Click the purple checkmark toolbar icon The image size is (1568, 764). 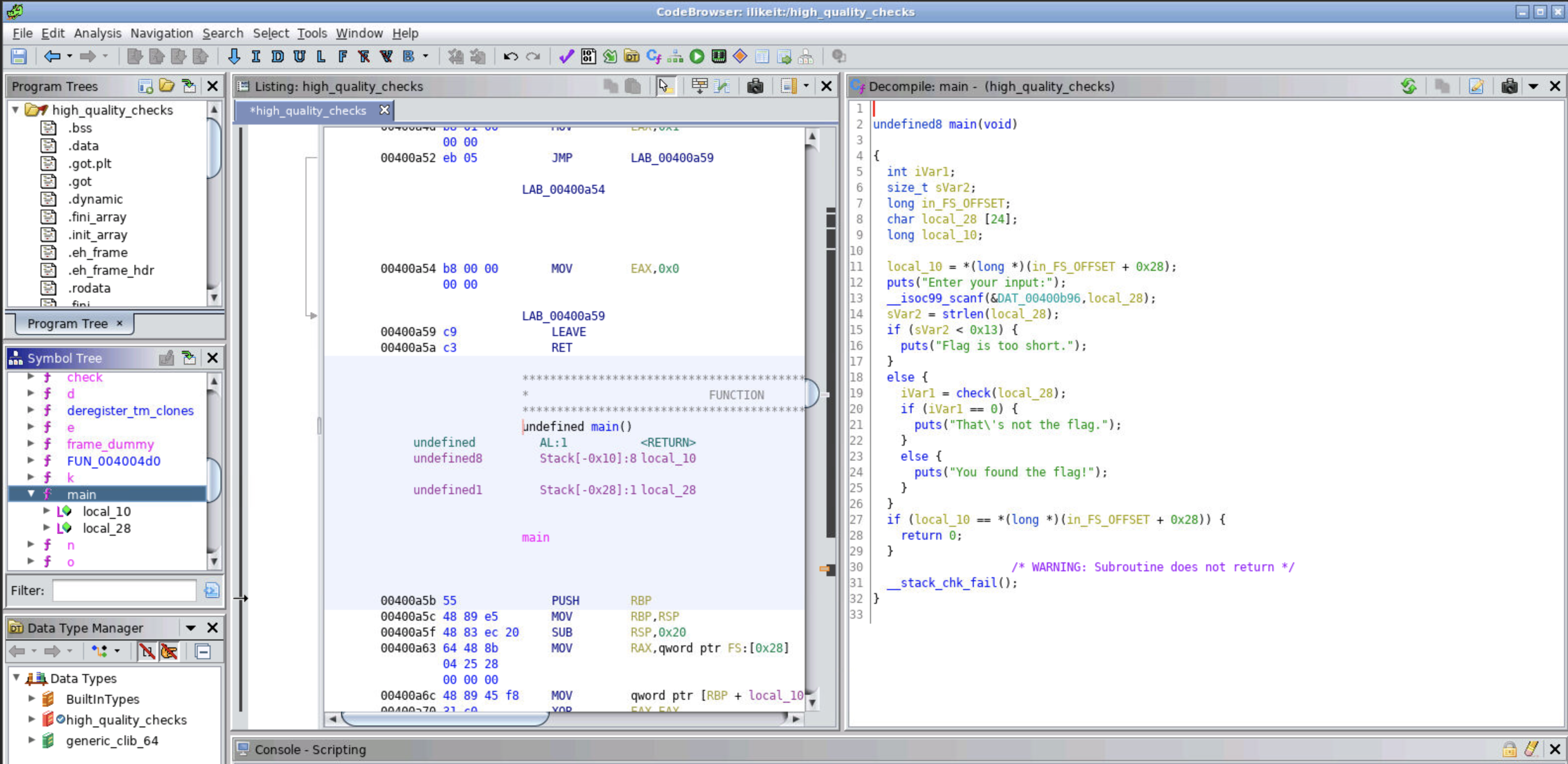click(x=566, y=56)
